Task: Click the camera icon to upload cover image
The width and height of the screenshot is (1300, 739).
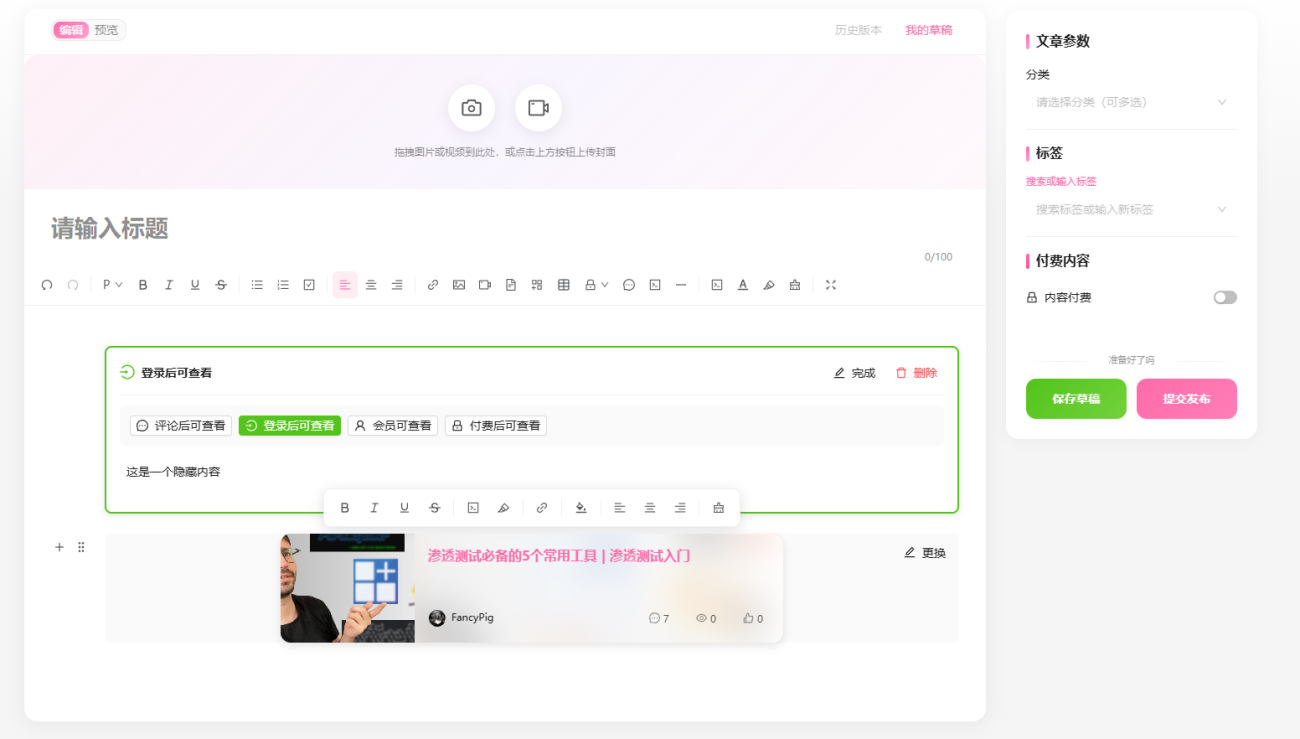Action: pos(471,108)
